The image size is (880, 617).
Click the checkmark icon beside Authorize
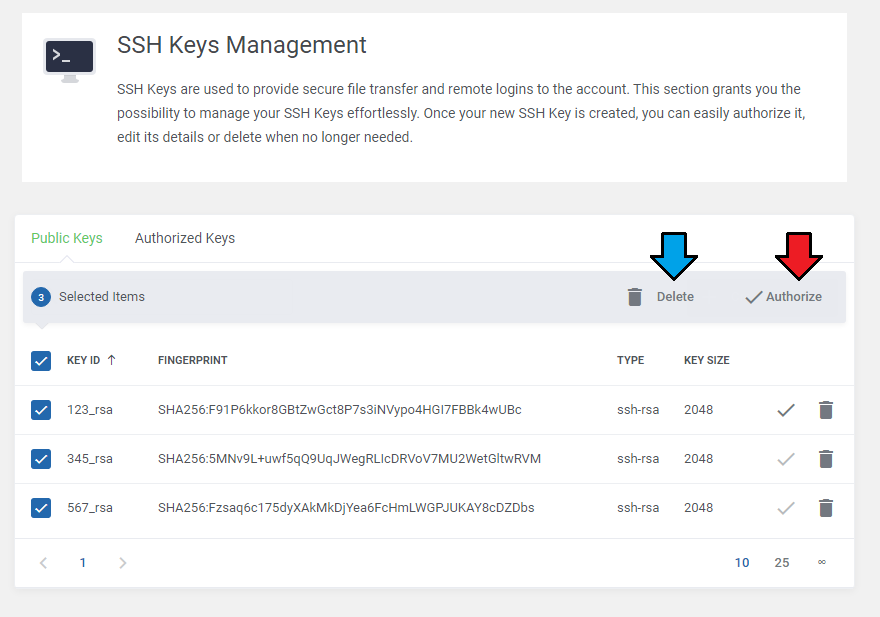point(754,297)
